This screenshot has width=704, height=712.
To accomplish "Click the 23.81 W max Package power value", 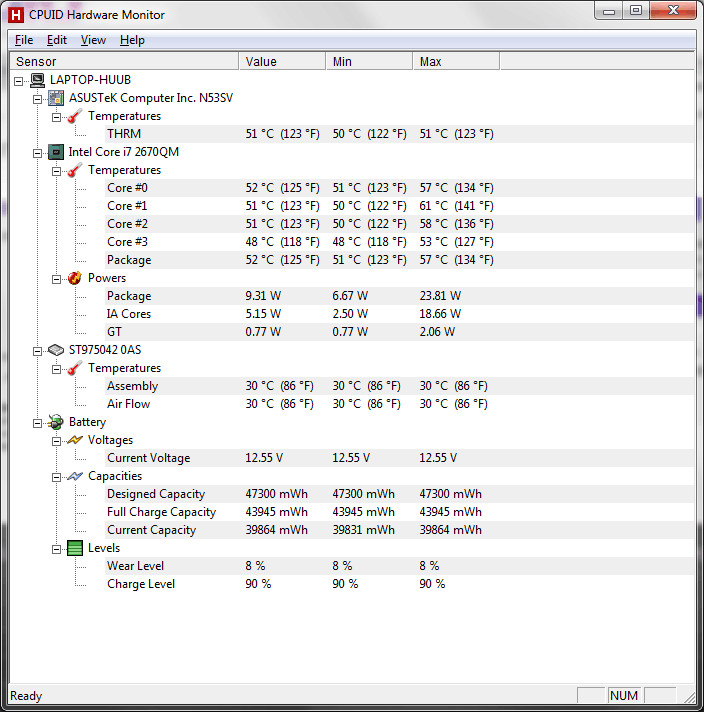I will click(x=440, y=296).
